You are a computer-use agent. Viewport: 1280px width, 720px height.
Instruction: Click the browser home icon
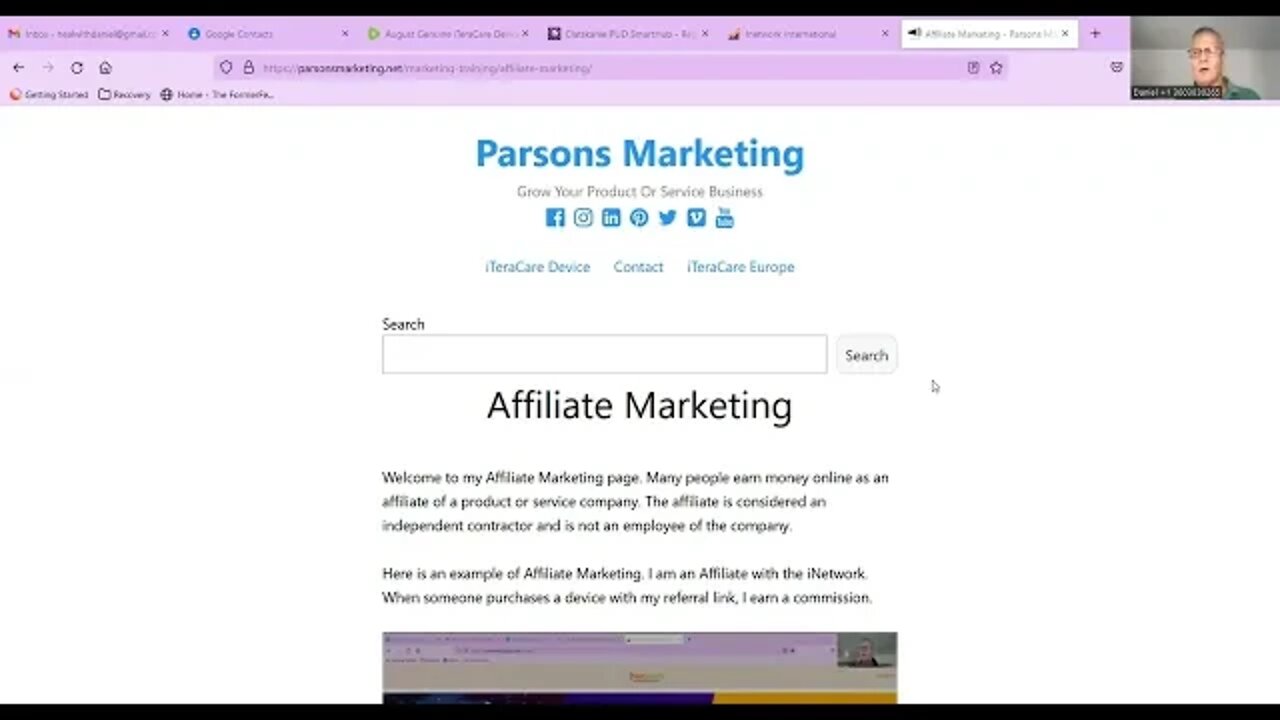pos(105,68)
